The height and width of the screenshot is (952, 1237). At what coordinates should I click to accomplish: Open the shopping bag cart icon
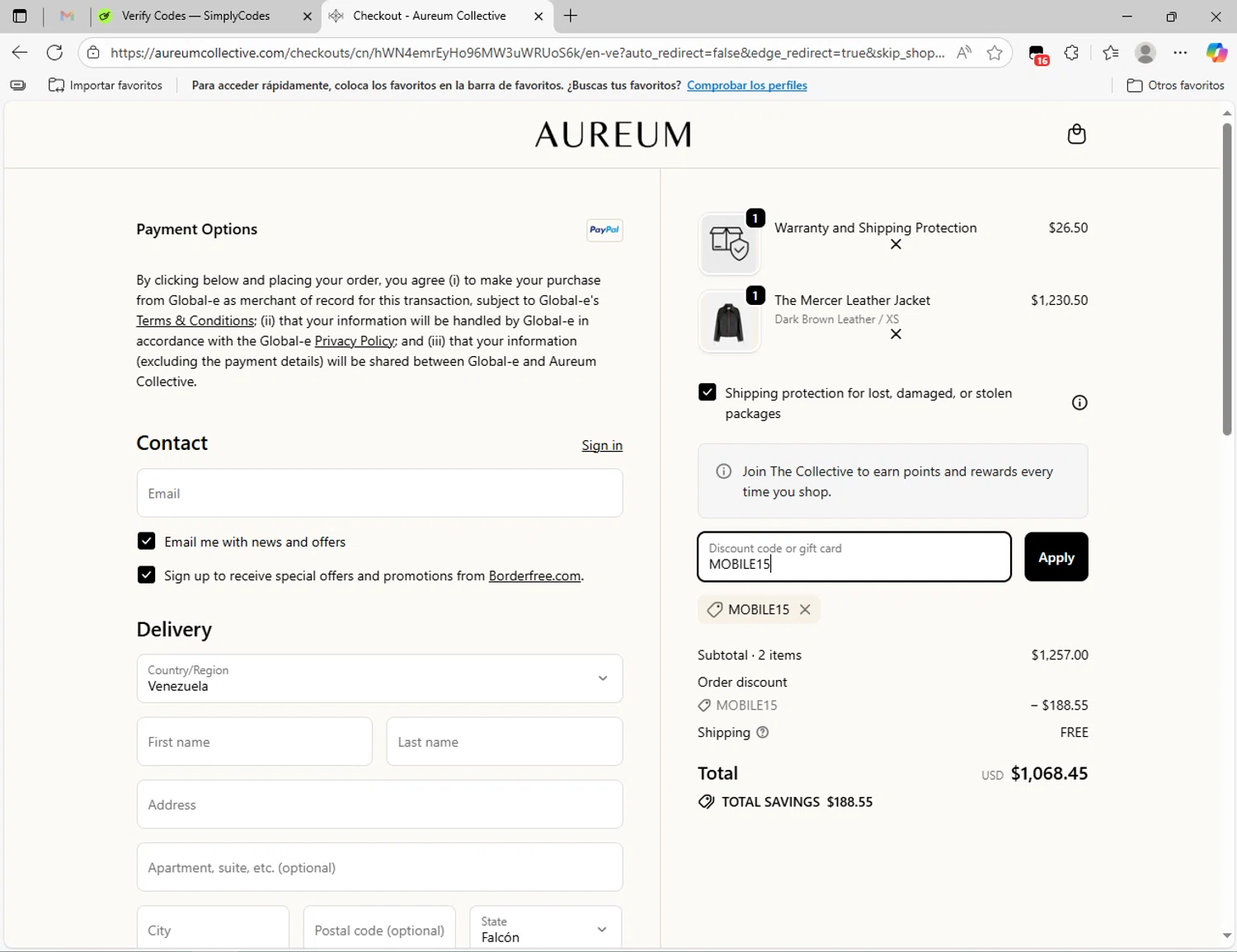pyautogui.click(x=1076, y=134)
